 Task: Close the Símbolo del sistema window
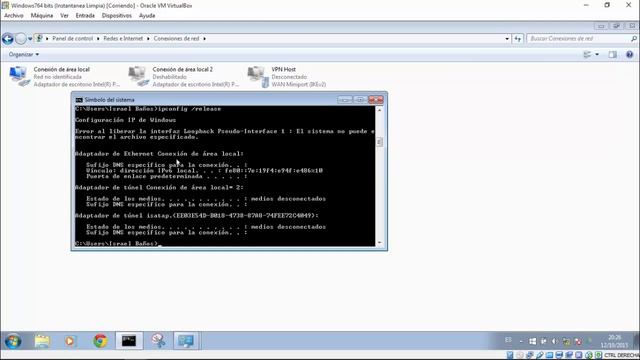[x=376, y=100]
